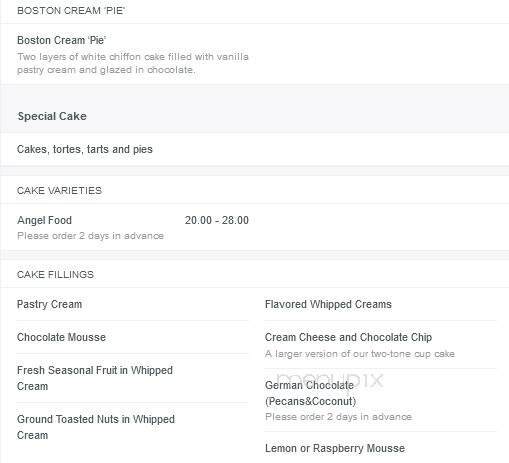The width and height of the screenshot is (509, 463).
Task: Click the two-tone cup cake description
Action: click(360, 354)
